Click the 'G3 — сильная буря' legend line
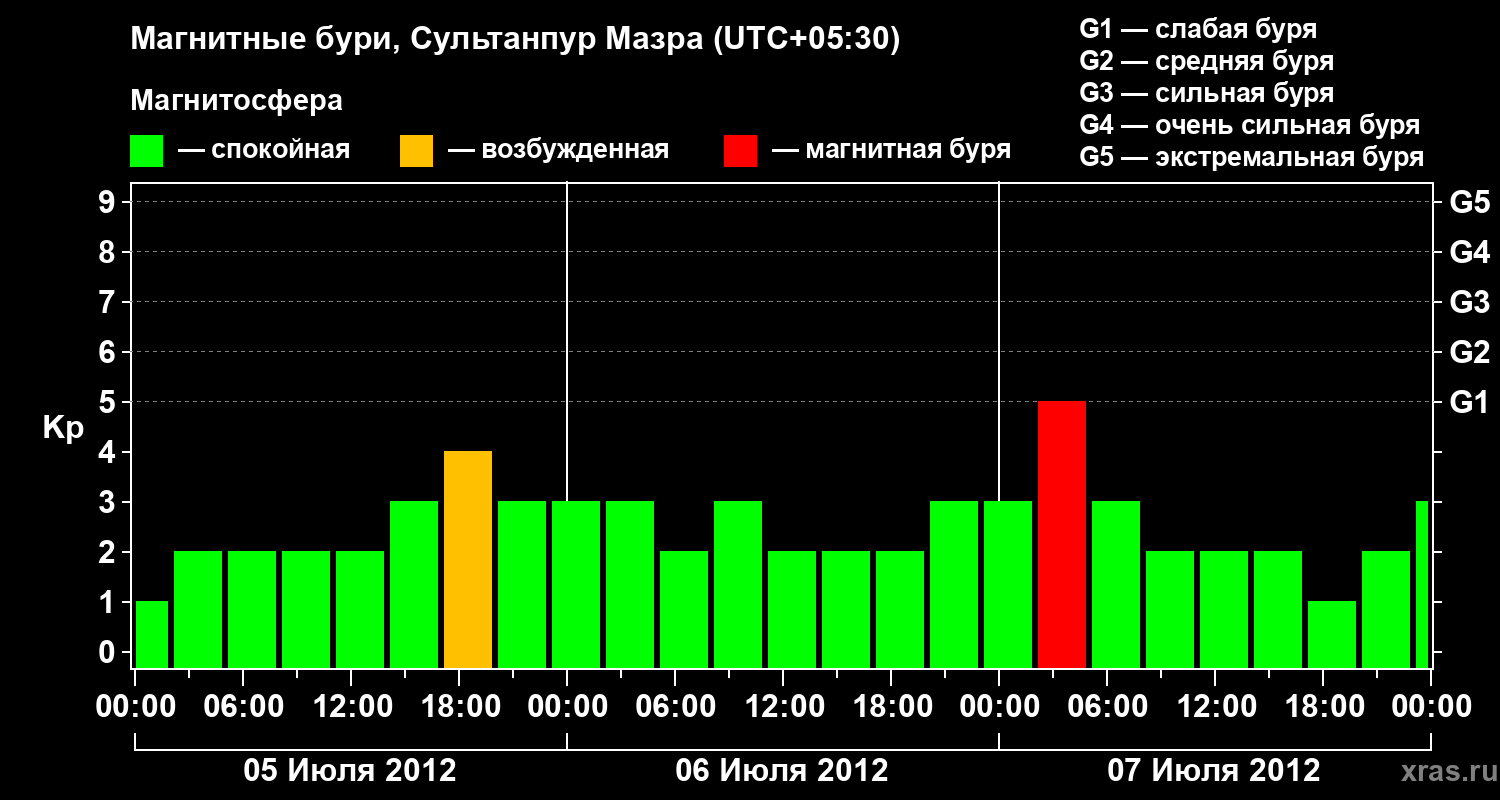Image resolution: width=1500 pixels, height=800 pixels. (x=1207, y=93)
